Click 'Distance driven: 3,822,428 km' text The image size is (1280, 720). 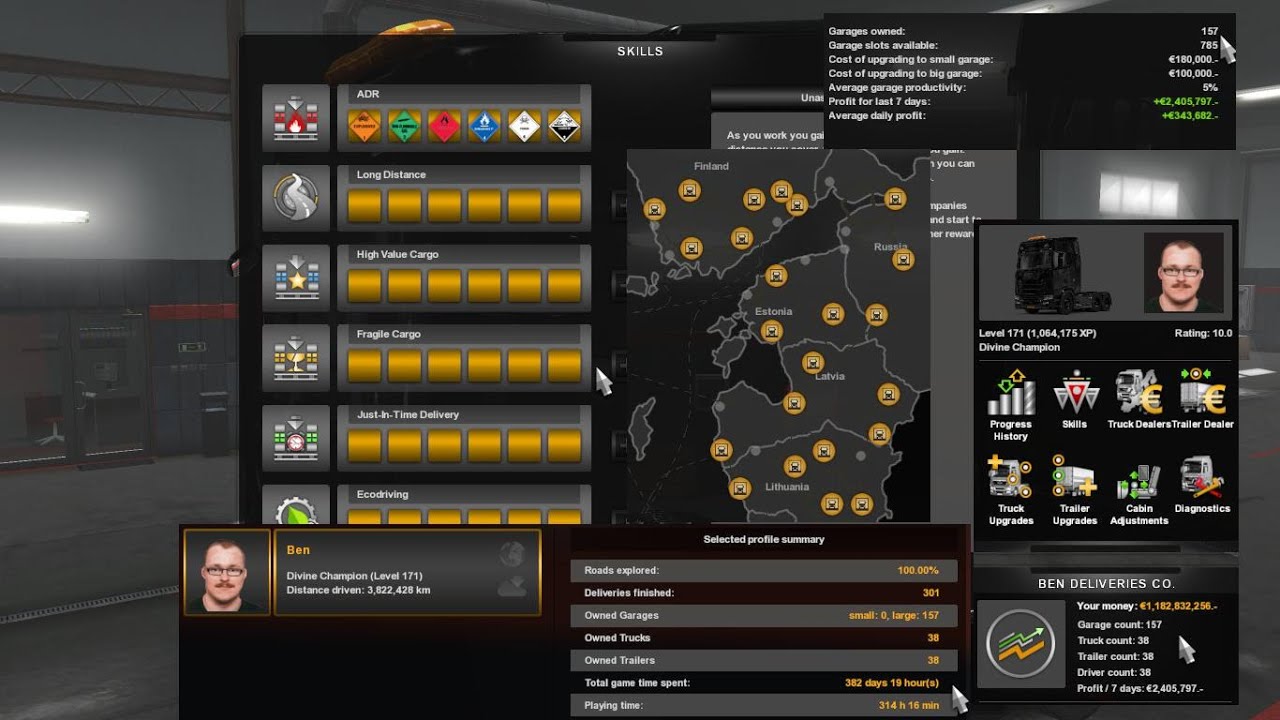360,590
